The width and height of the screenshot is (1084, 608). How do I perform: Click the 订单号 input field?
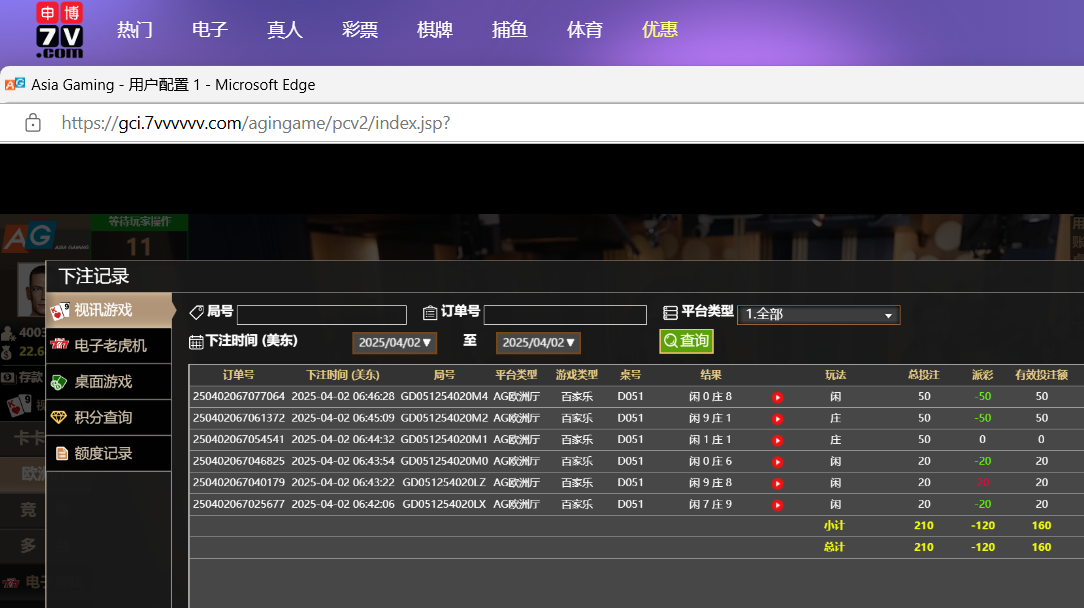[565, 315]
